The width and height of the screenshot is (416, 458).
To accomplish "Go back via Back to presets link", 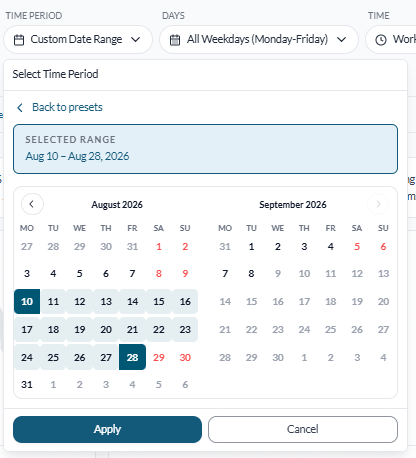I will (67, 107).
